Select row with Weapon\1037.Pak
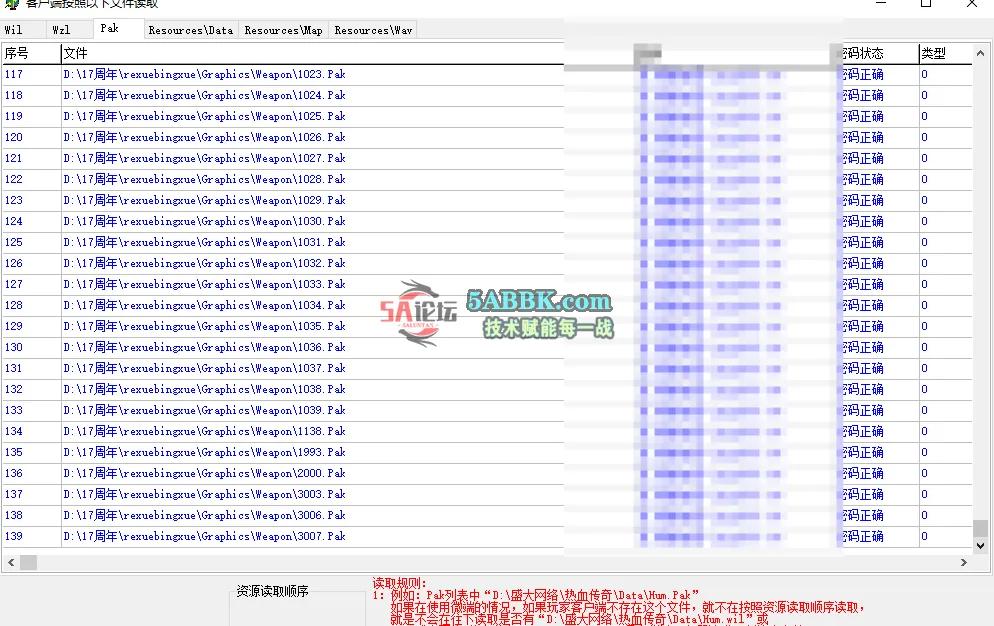Image resolution: width=994 pixels, height=626 pixels. (x=487, y=368)
